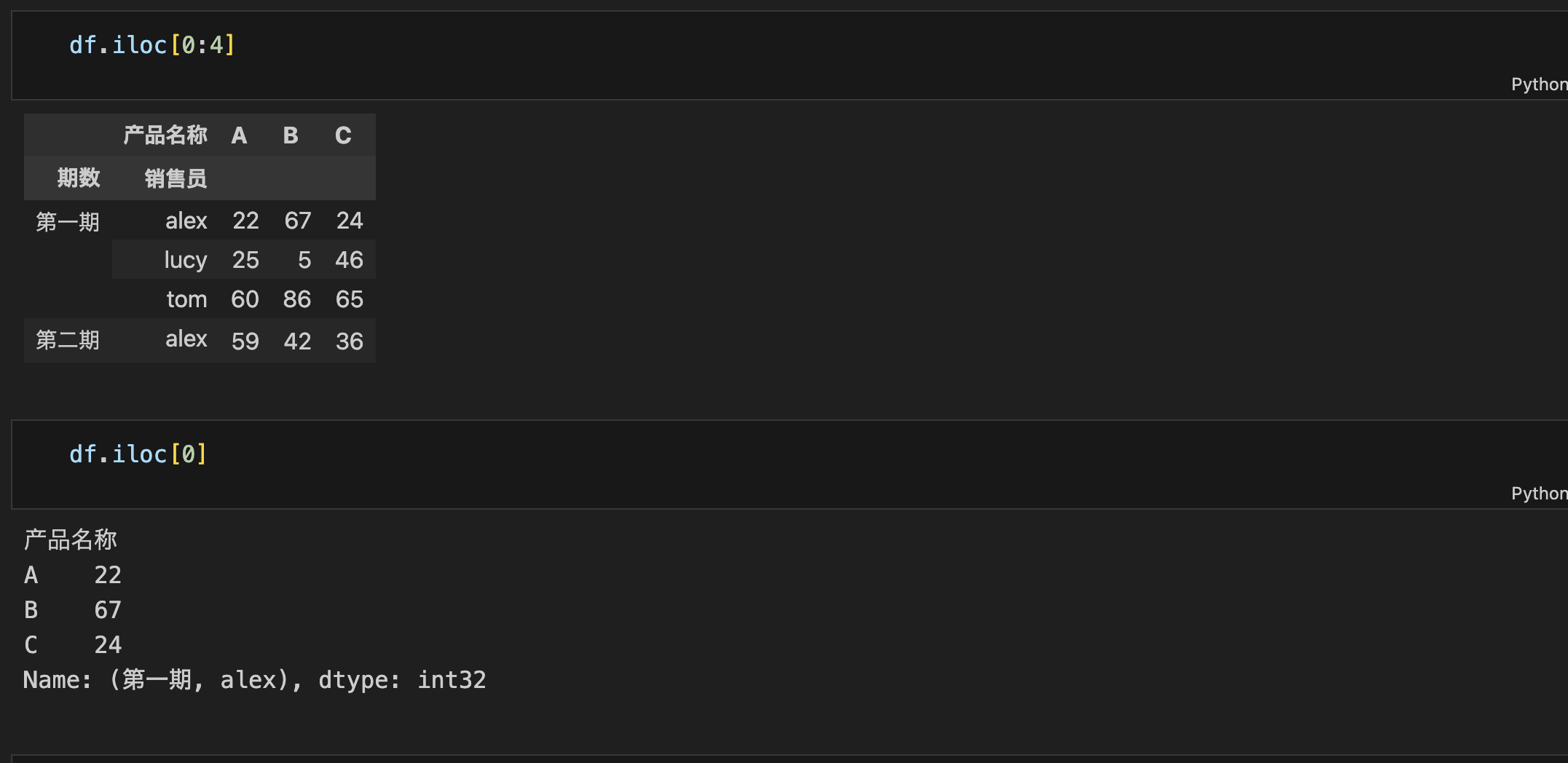Click column header A in the table
This screenshot has width=1568, height=763.
tap(239, 135)
